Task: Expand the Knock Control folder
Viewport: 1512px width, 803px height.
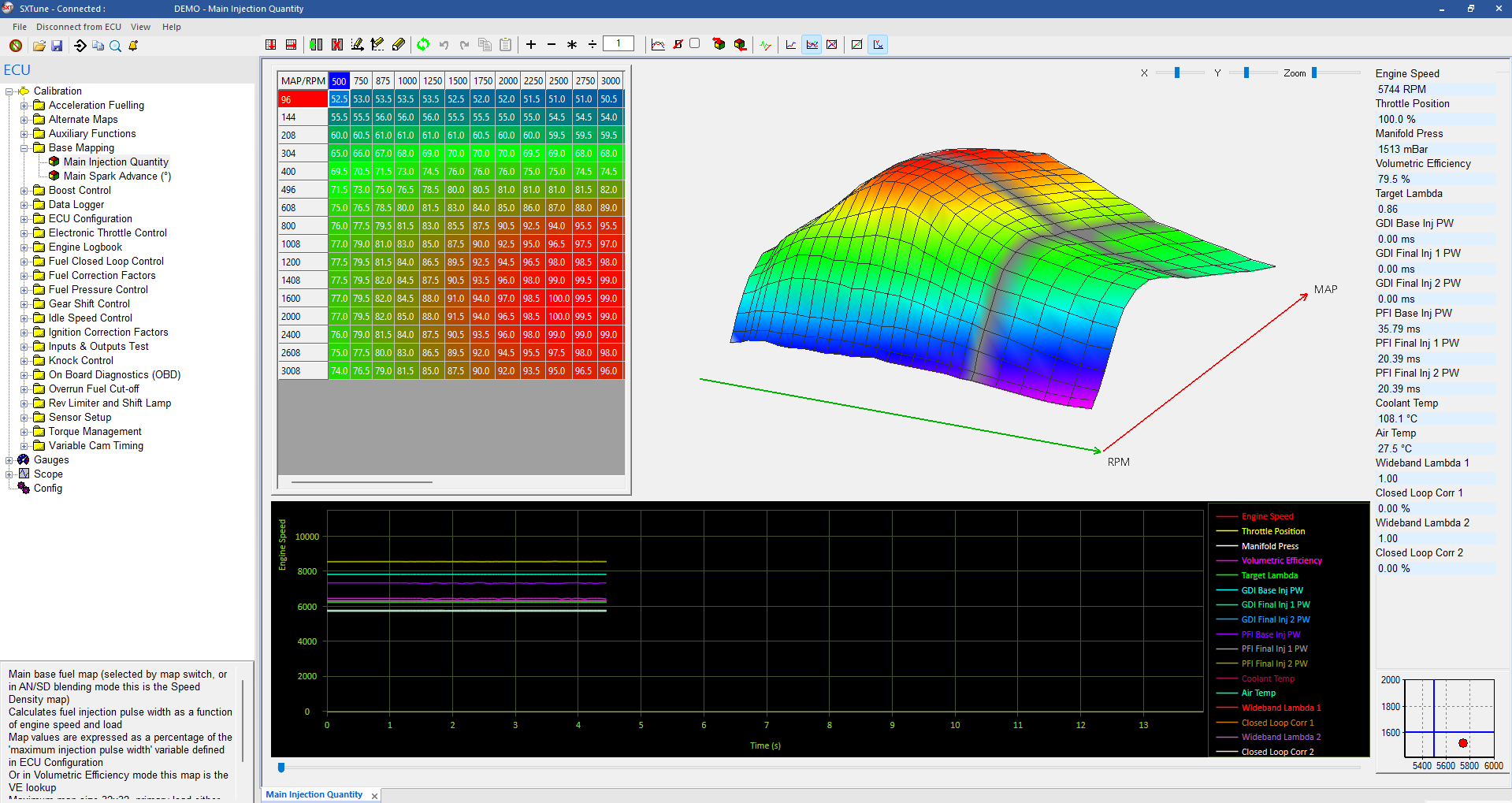Action: [x=24, y=361]
